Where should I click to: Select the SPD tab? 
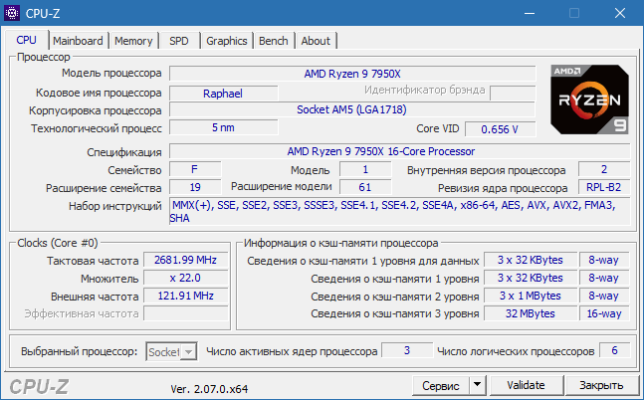(x=179, y=41)
